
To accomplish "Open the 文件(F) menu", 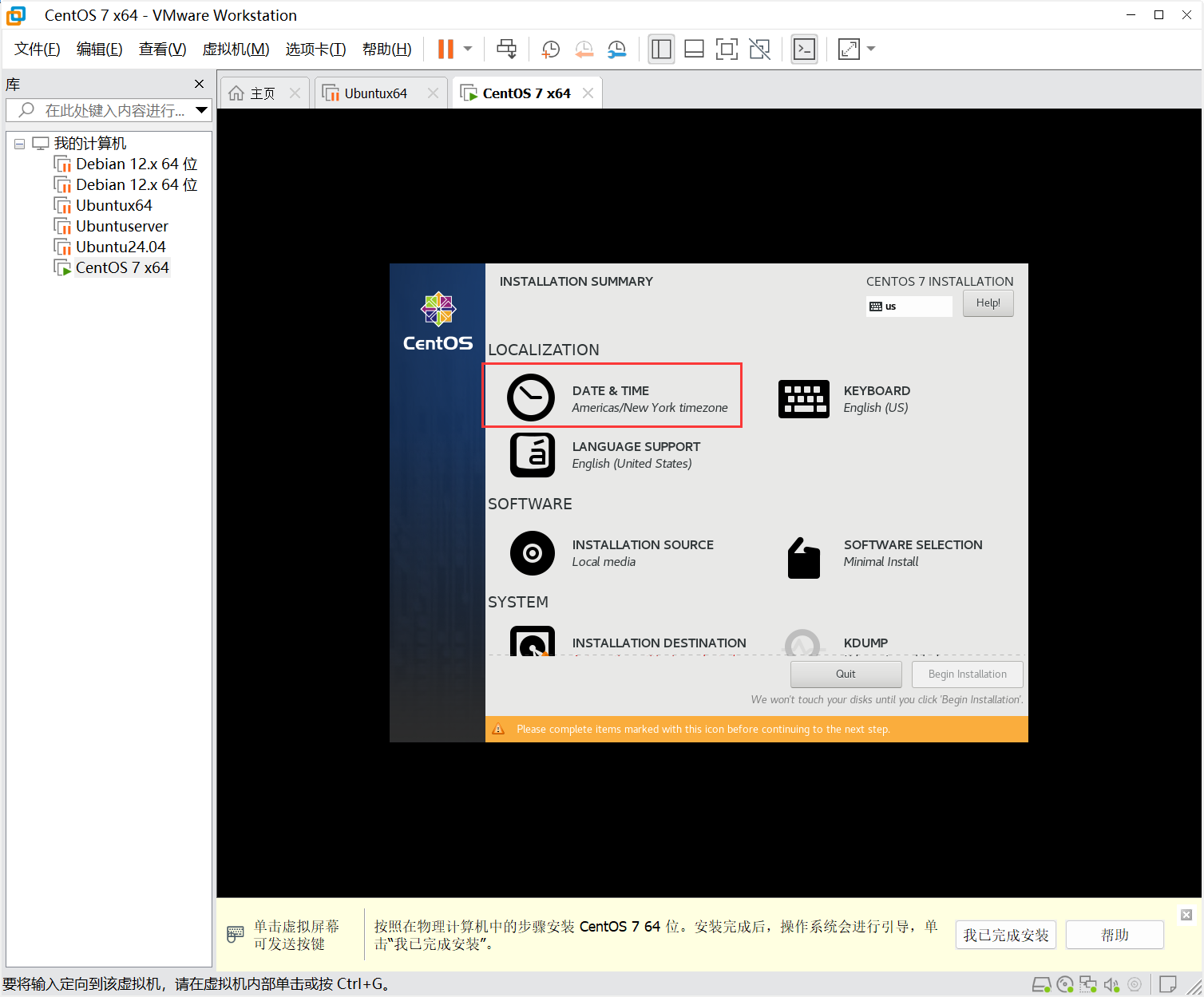I will coord(38,49).
